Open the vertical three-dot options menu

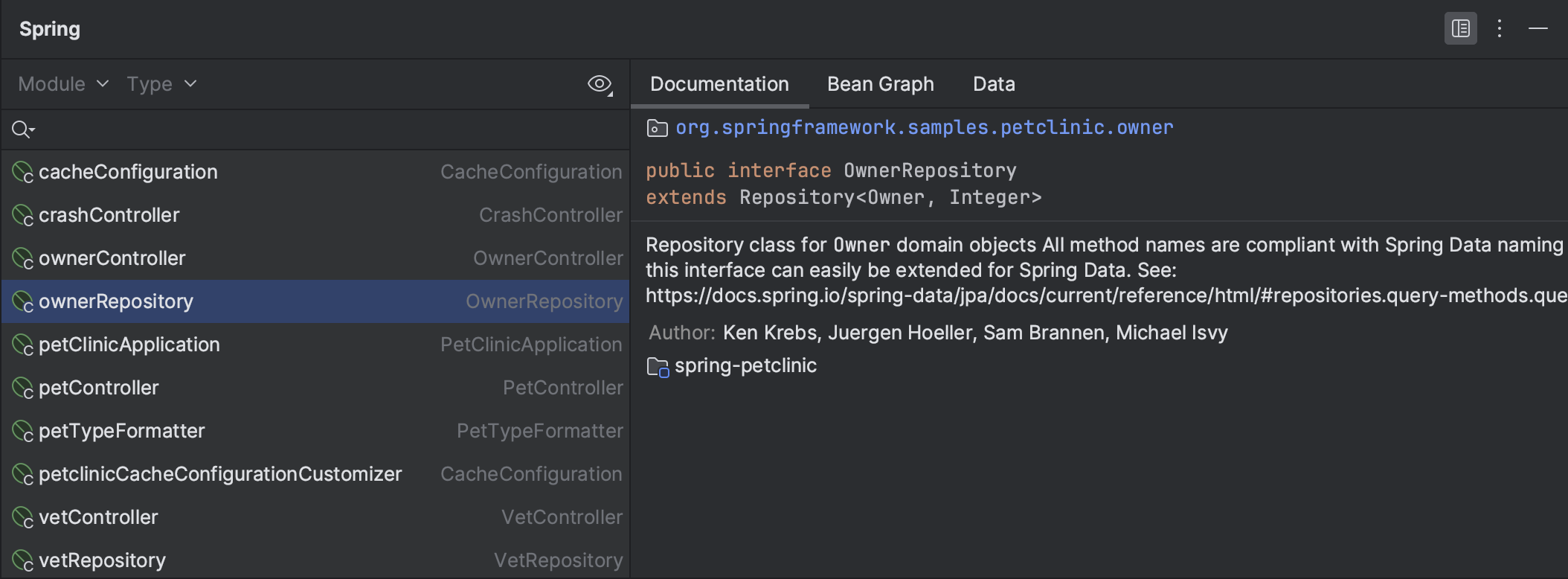[x=1500, y=29]
